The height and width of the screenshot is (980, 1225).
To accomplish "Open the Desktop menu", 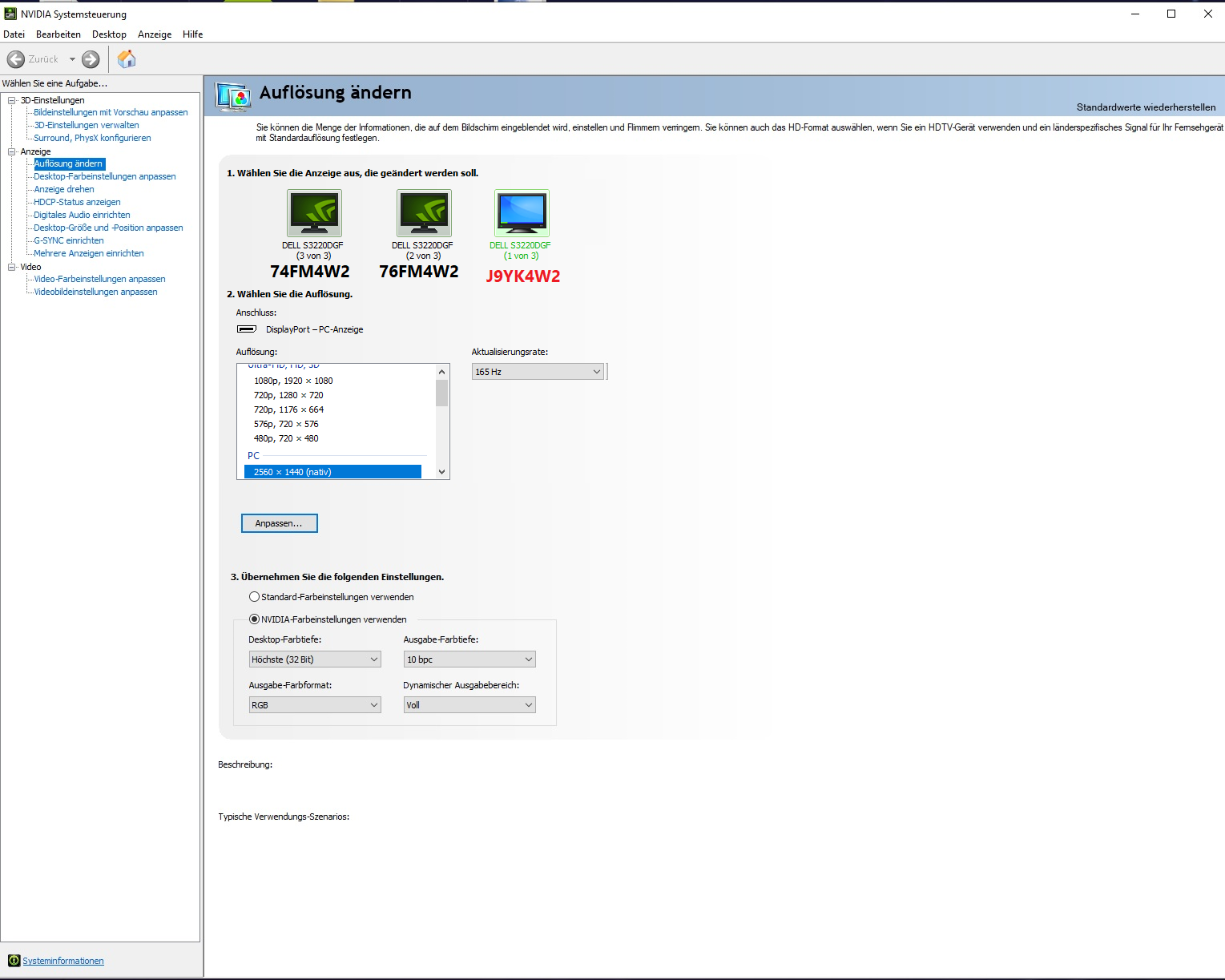I will tap(109, 34).
